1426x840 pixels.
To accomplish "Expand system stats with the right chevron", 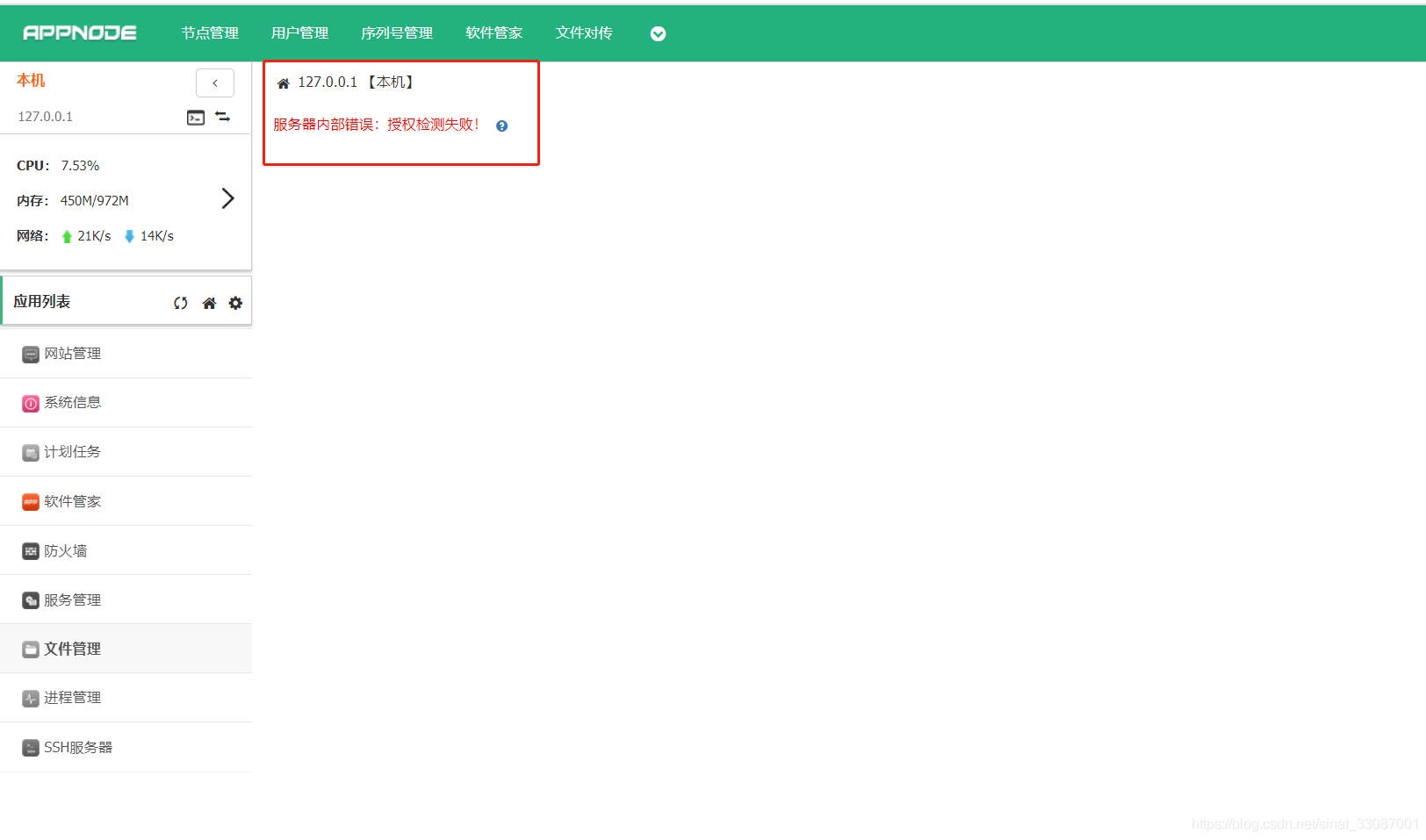I will (227, 198).
